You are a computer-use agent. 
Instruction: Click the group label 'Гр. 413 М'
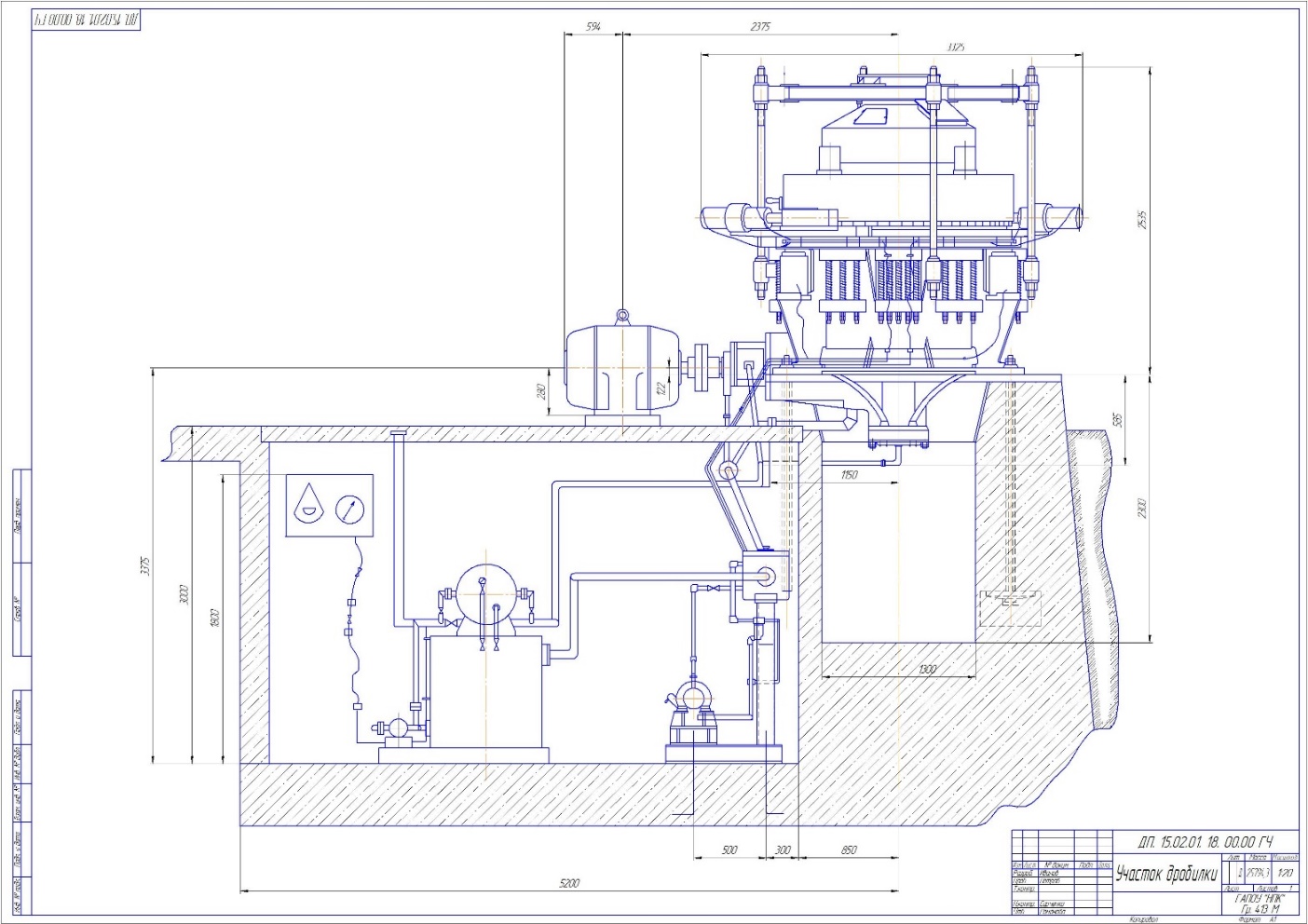coord(1260,909)
